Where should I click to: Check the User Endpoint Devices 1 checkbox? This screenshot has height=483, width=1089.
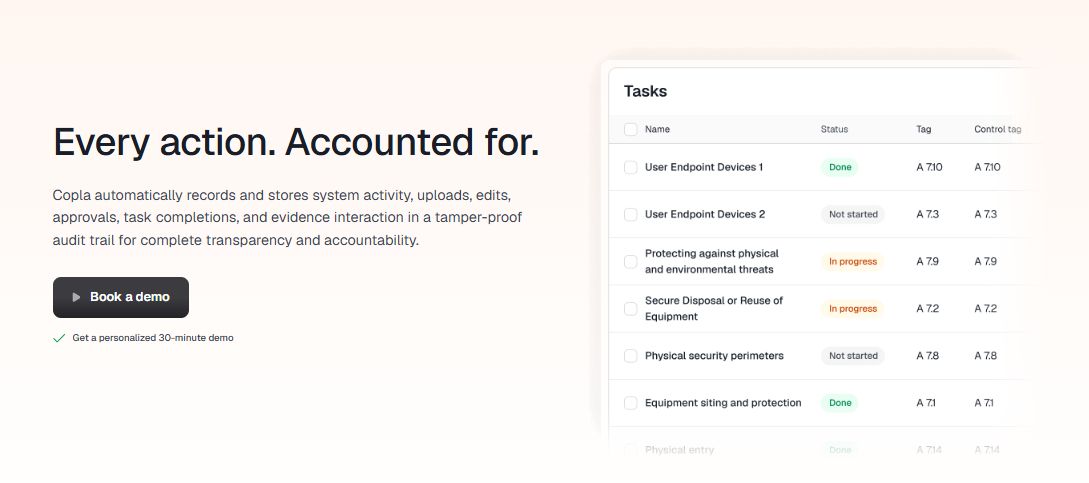click(x=630, y=167)
